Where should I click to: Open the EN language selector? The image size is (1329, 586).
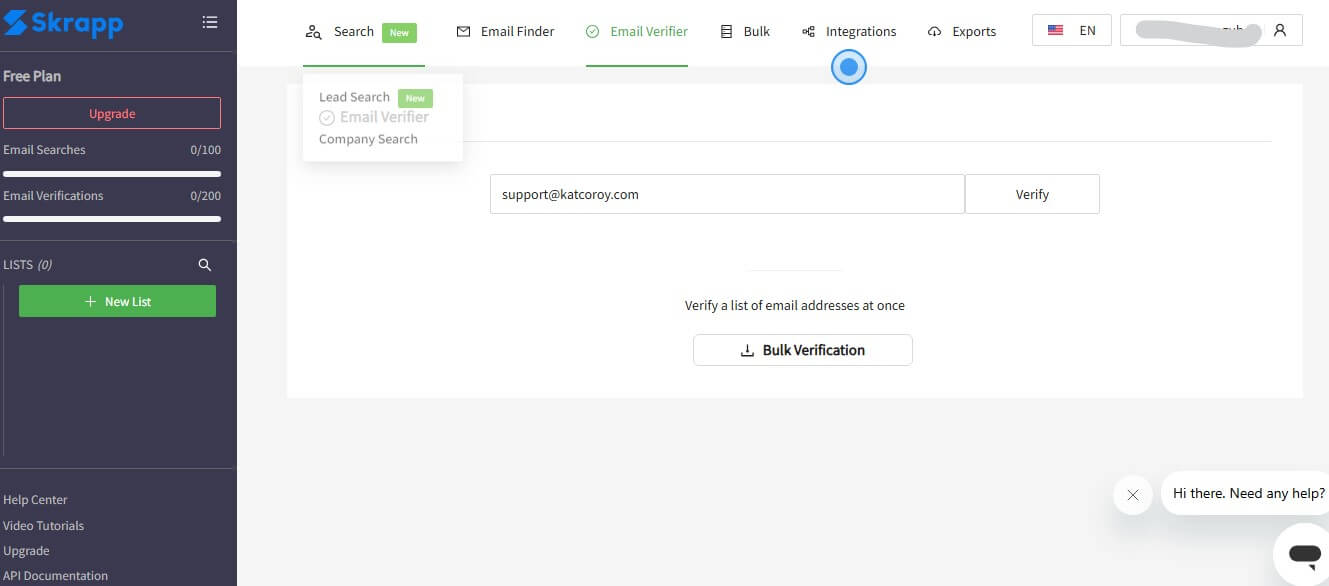point(1071,30)
